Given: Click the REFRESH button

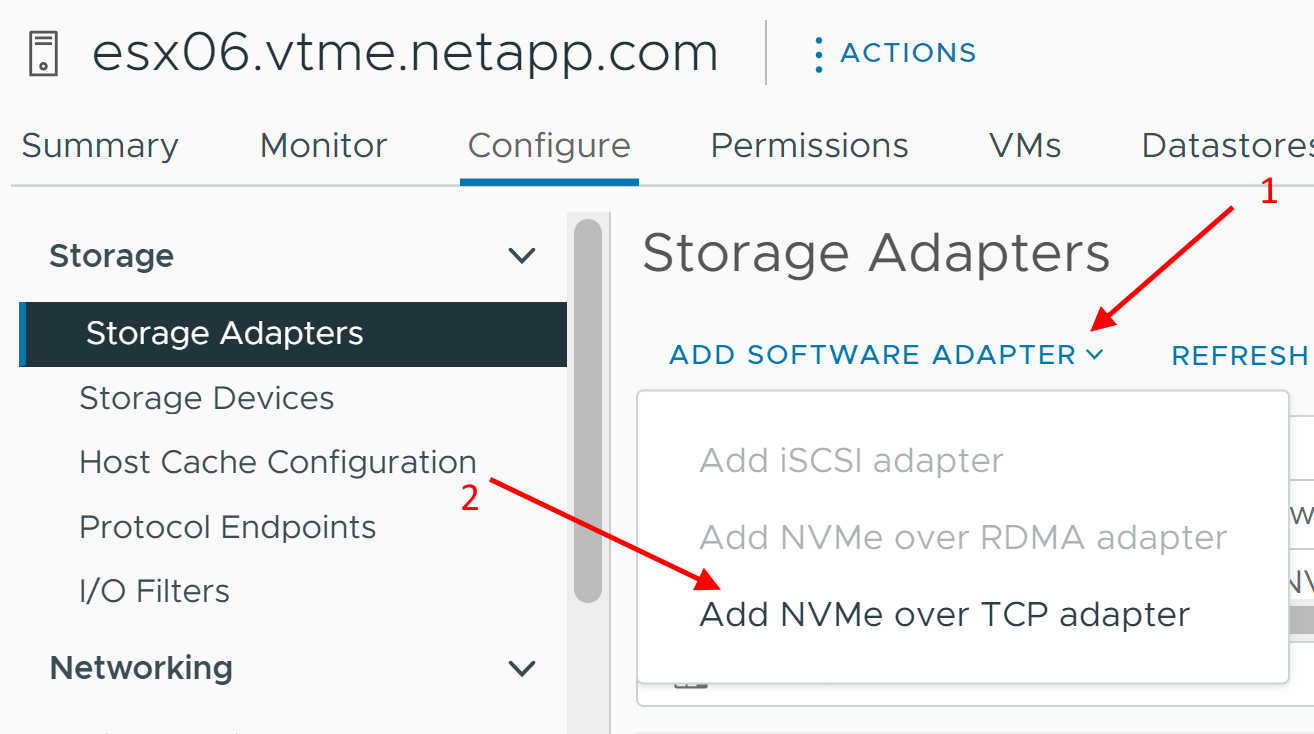Looking at the screenshot, I should (1240, 356).
